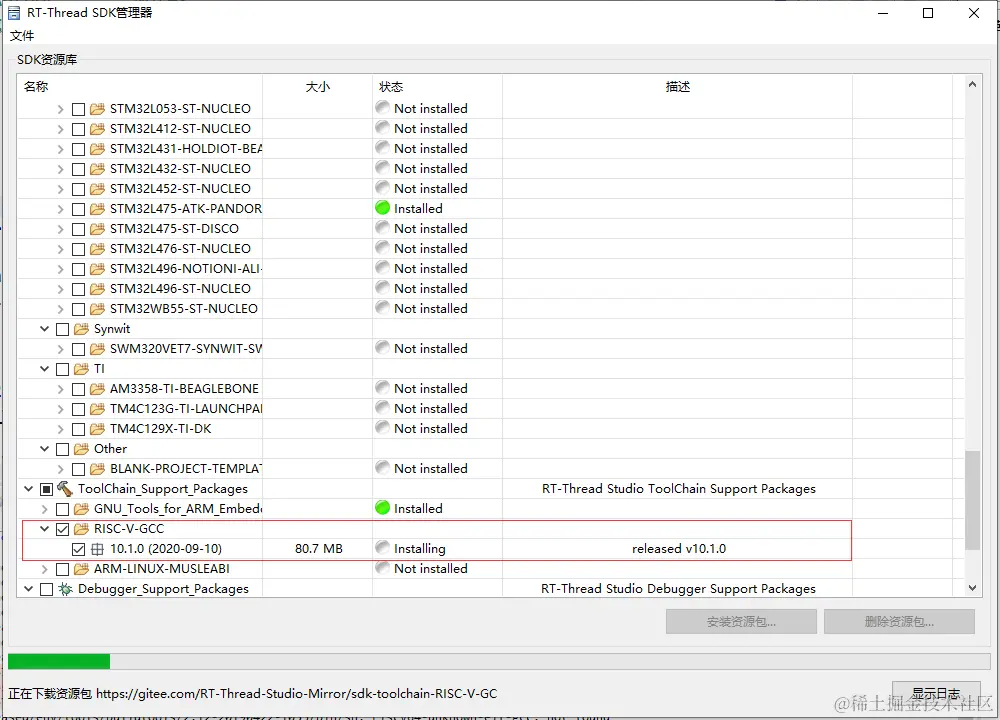Click the 名称 column header
The image size is (1000, 720).
140,87
